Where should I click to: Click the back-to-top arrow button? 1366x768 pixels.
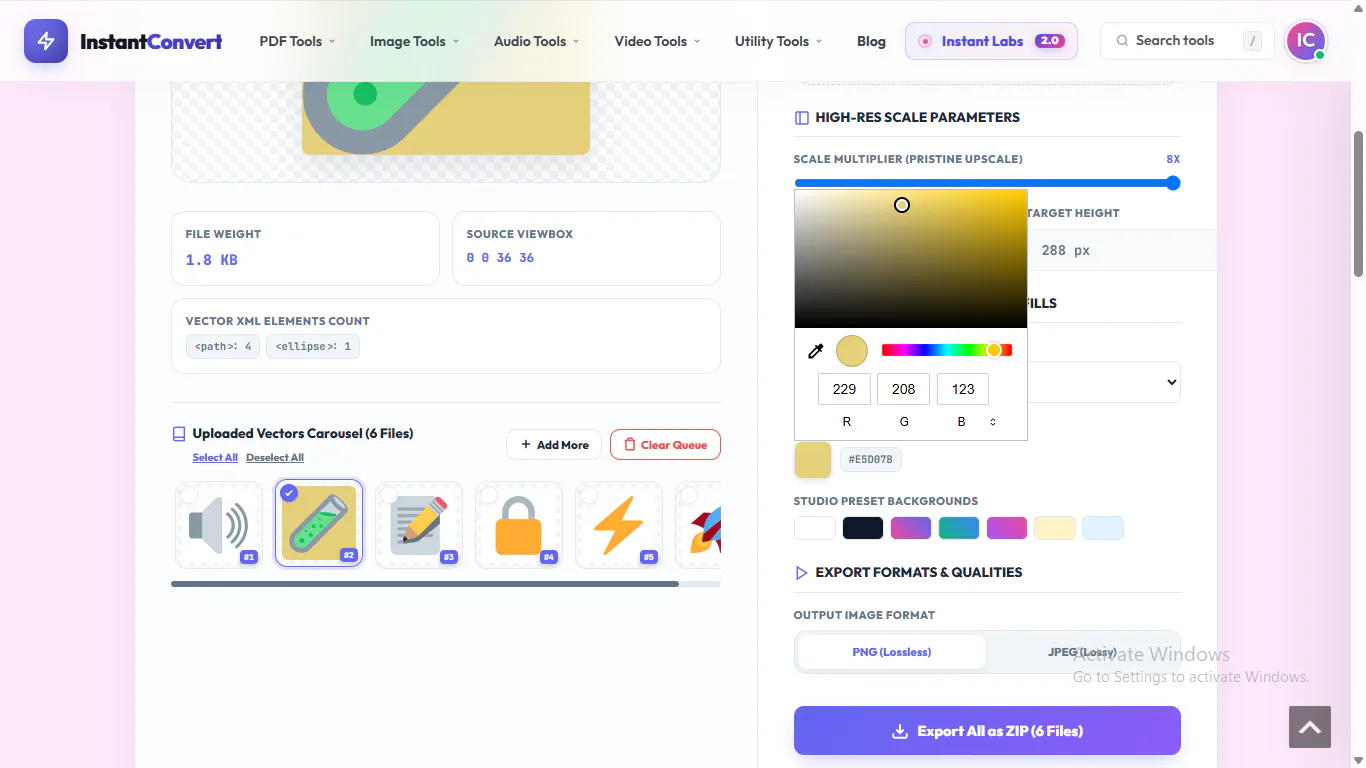pos(1310,727)
